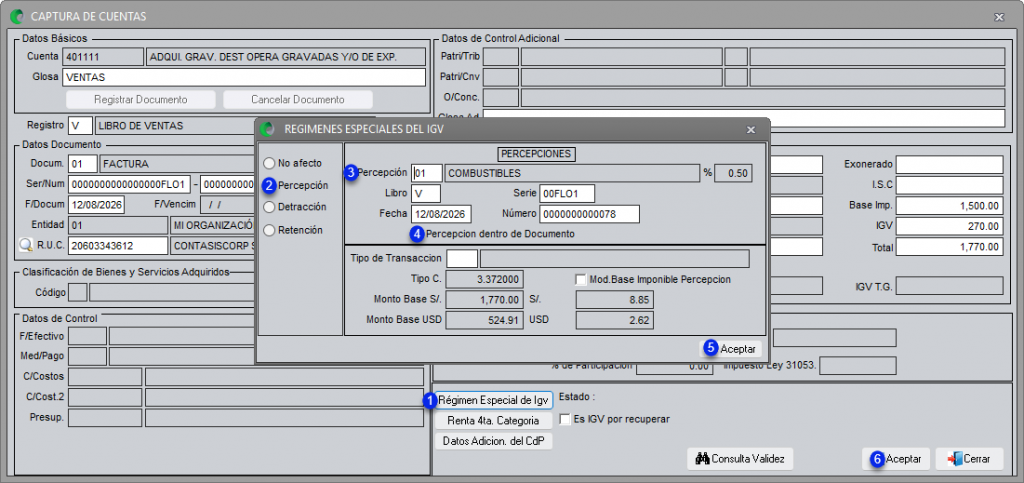Click the I.S.C amount field
Image resolution: width=1024 pixels, height=483 pixels.
[949, 185]
